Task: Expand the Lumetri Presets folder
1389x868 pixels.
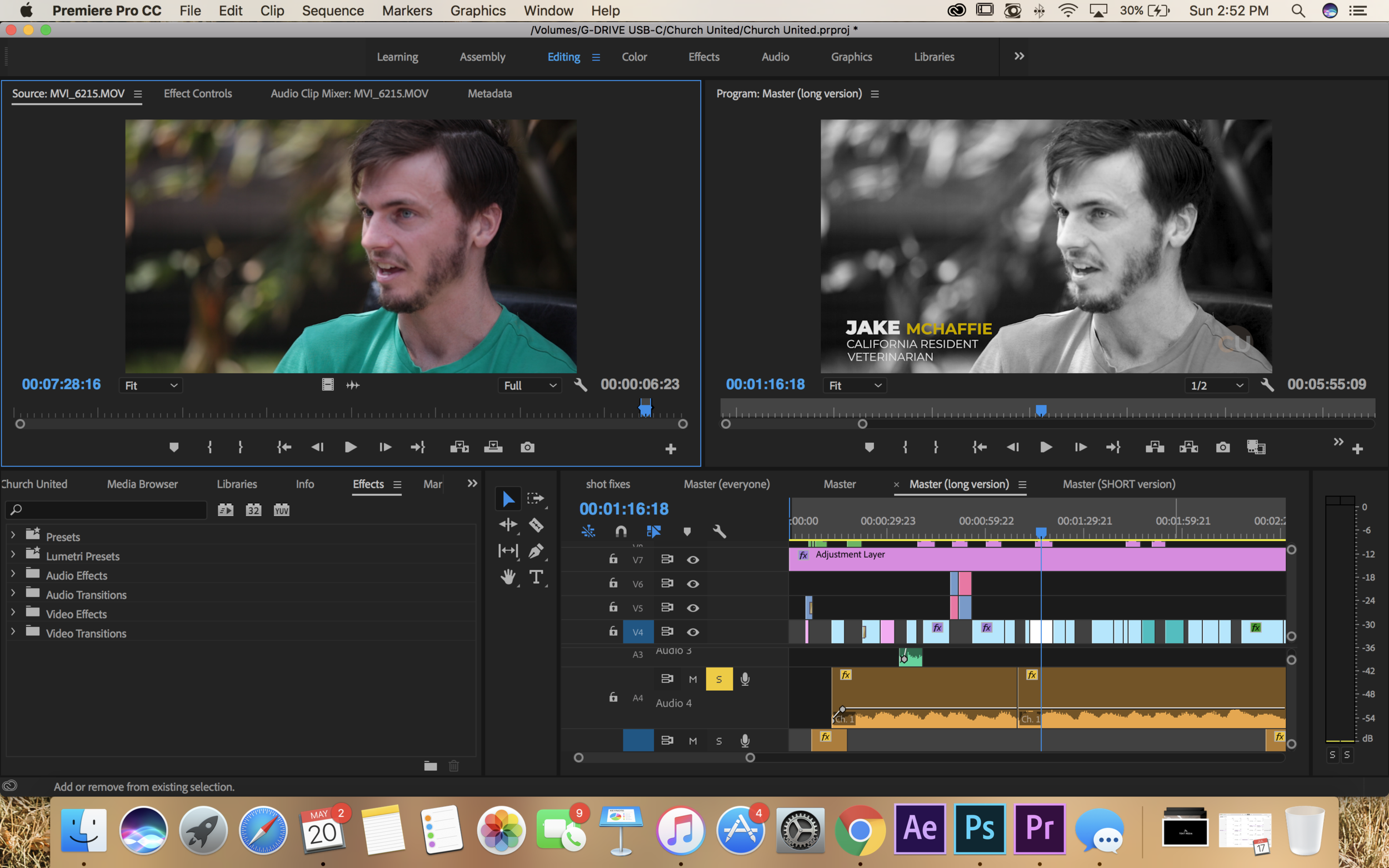Action: coord(13,555)
